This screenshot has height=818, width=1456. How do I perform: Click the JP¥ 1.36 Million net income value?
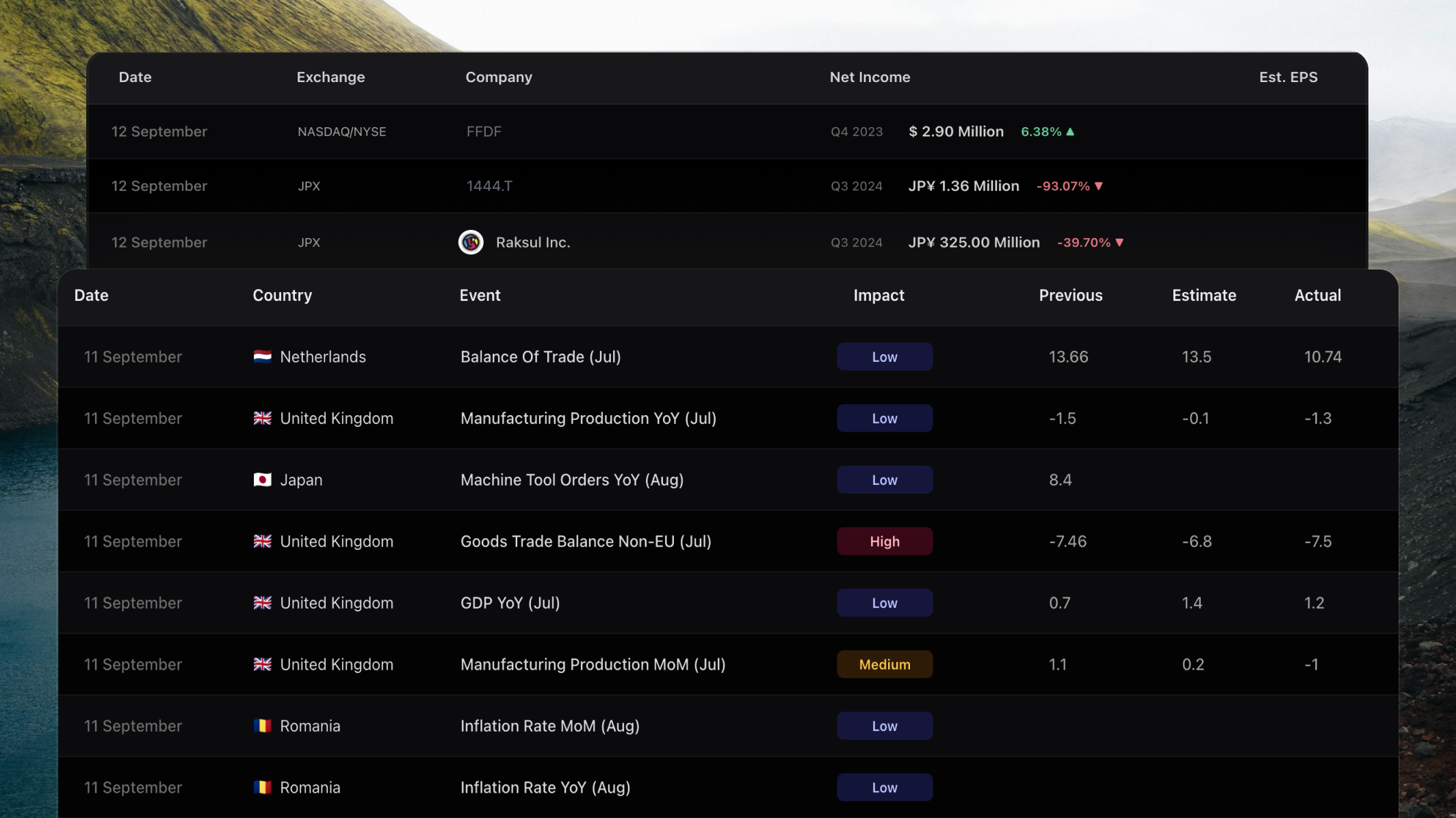[x=963, y=186]
